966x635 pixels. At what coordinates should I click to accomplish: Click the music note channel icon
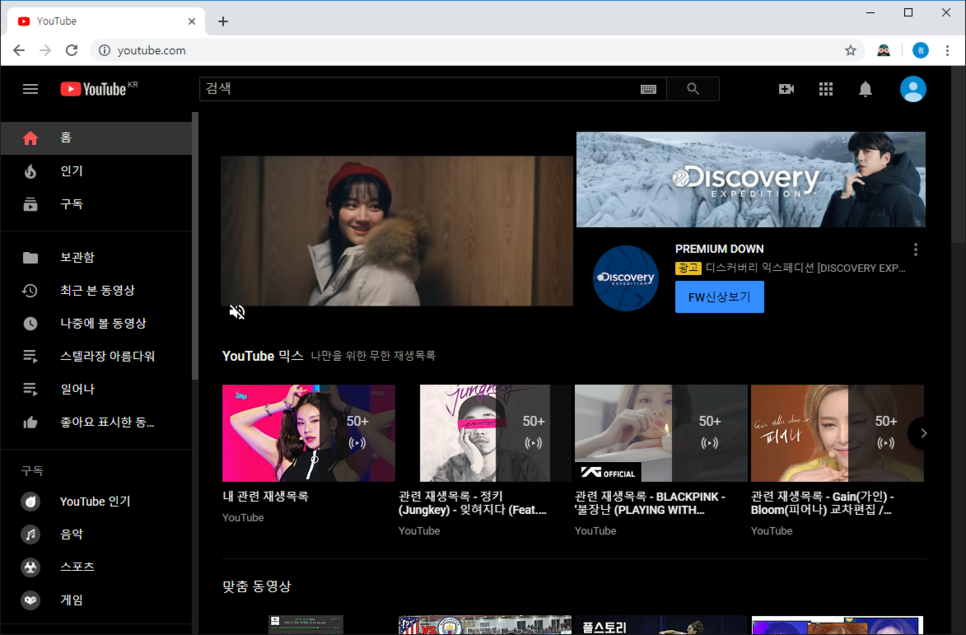30,534
